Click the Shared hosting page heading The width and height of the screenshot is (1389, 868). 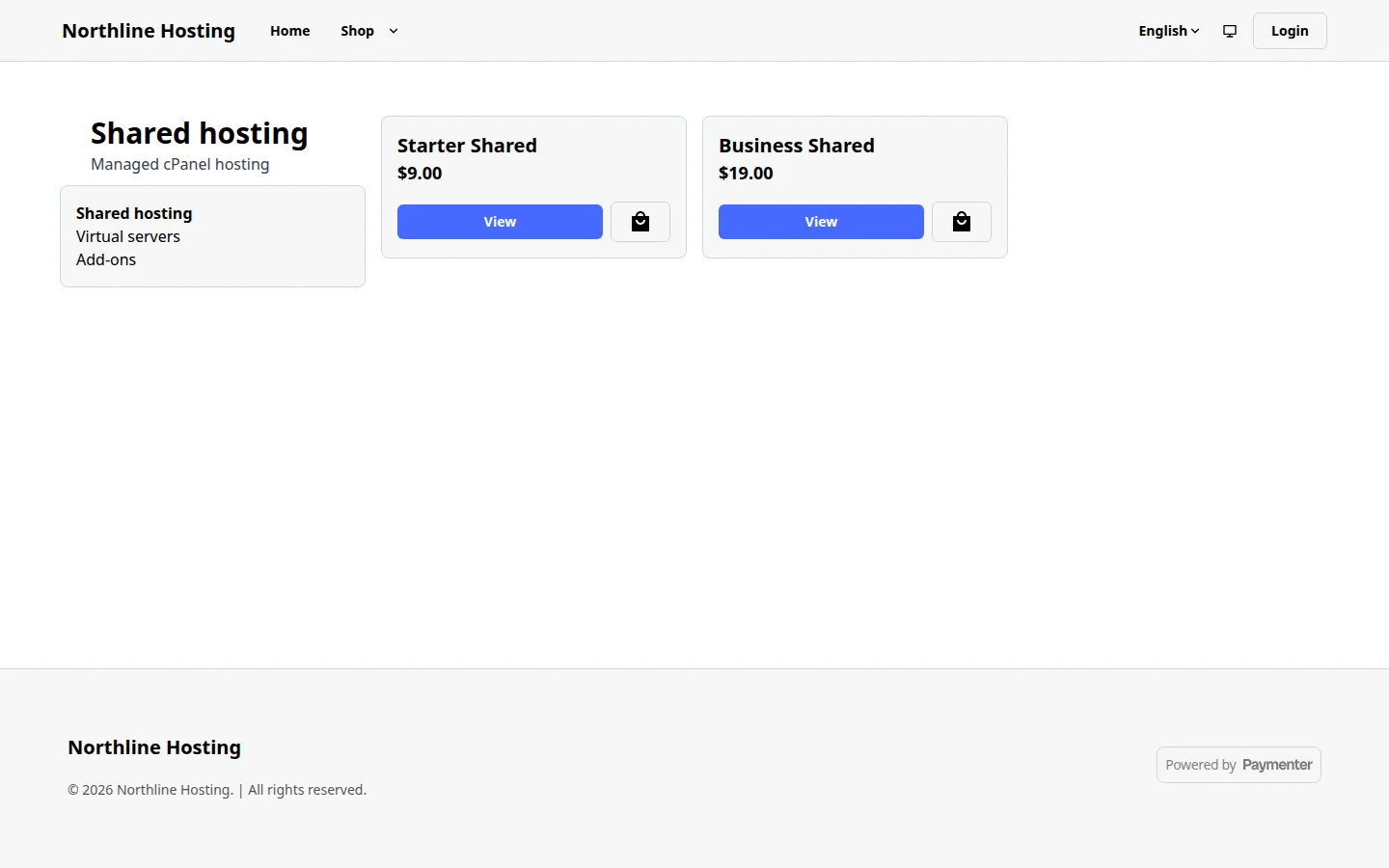(200, 133)
